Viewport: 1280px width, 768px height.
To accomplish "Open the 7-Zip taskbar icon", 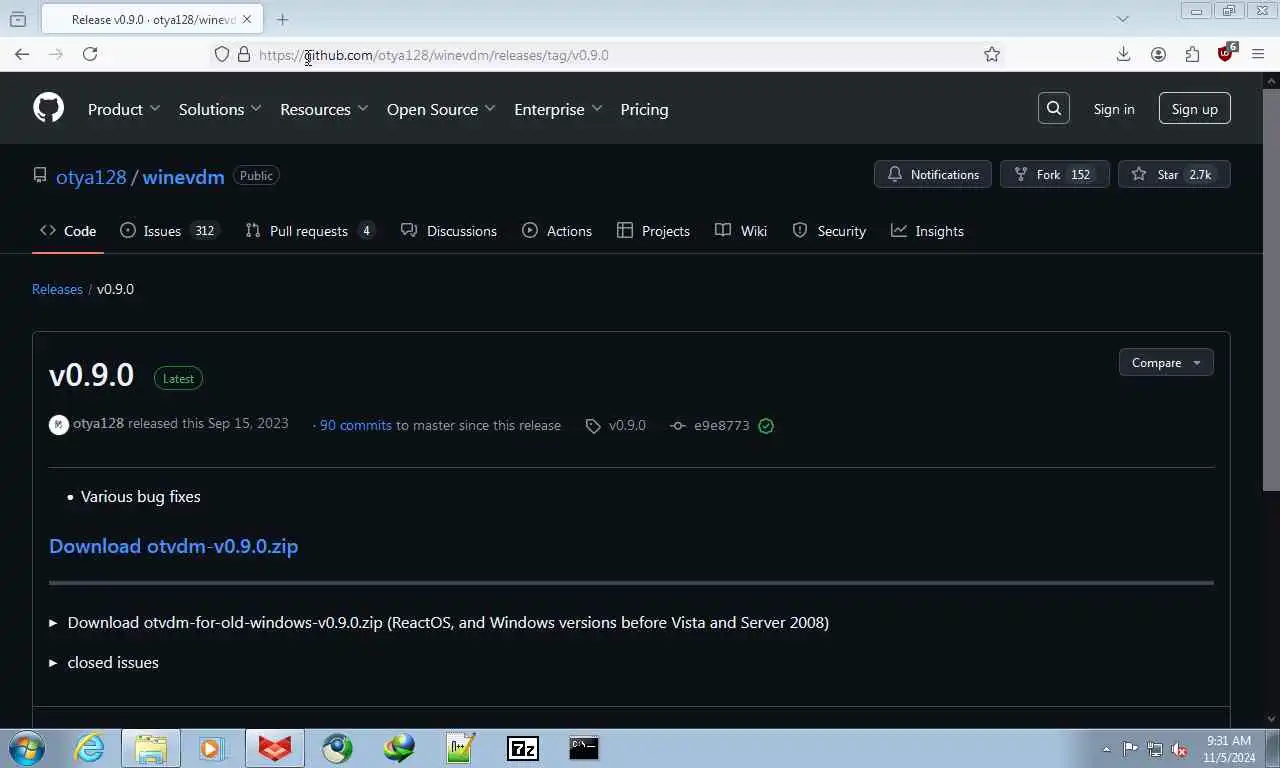I will point(523,748).
